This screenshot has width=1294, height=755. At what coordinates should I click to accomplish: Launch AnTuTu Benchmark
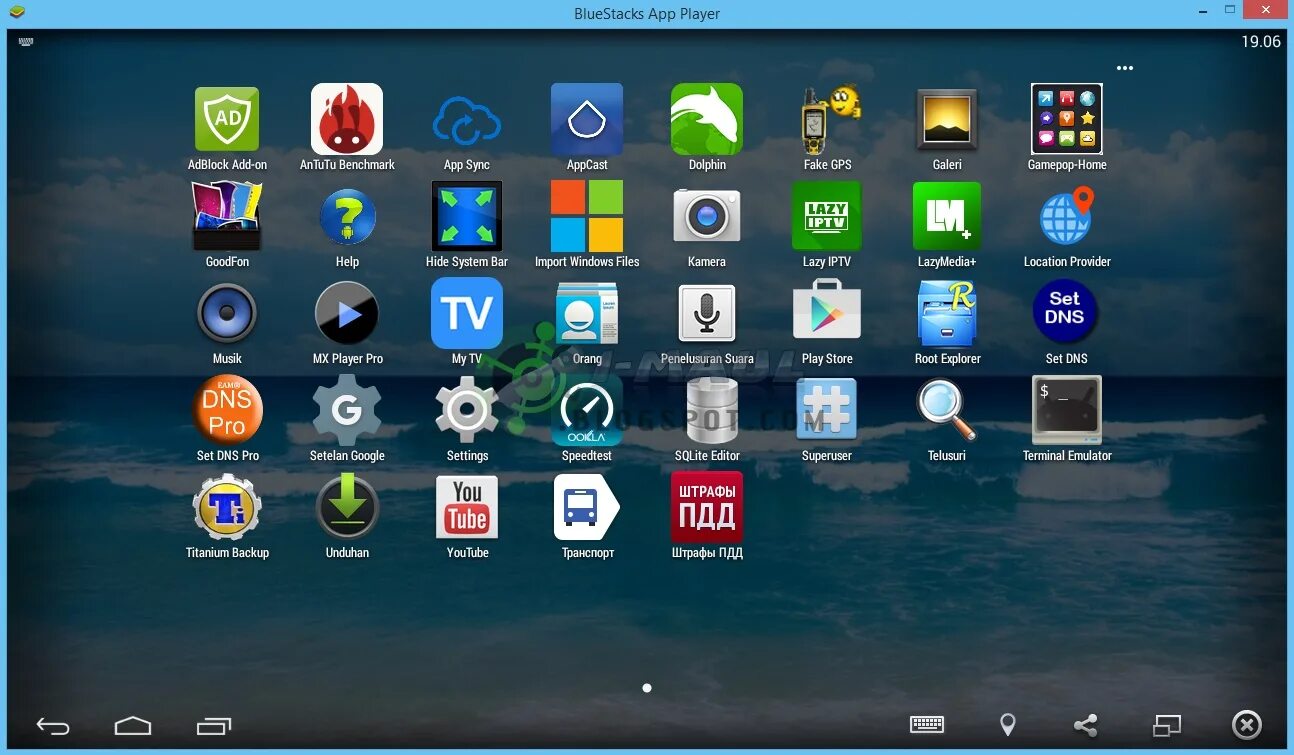(347, 119)
